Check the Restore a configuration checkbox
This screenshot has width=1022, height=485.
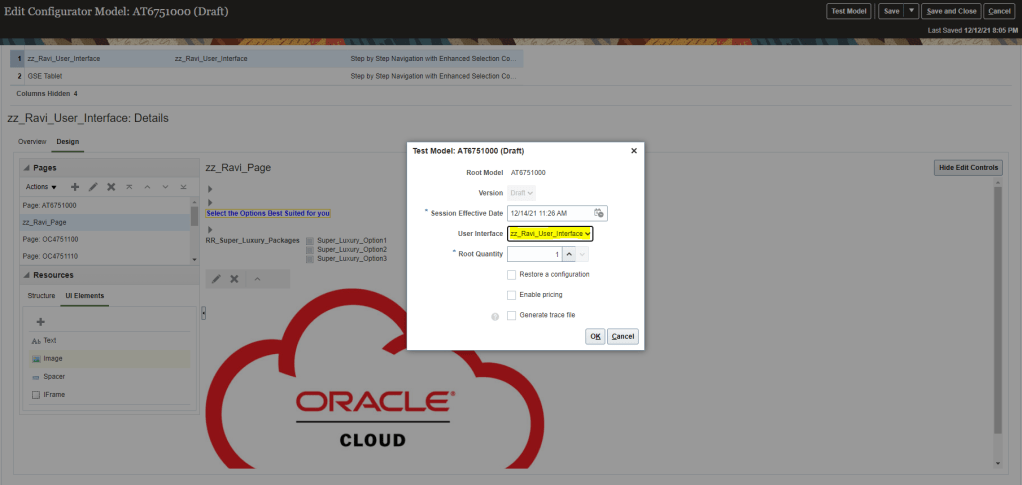(512, 274)
